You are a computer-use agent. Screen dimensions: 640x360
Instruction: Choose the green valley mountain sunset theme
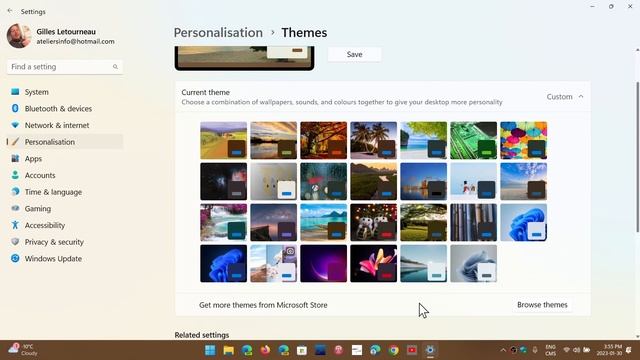[373, 182]
